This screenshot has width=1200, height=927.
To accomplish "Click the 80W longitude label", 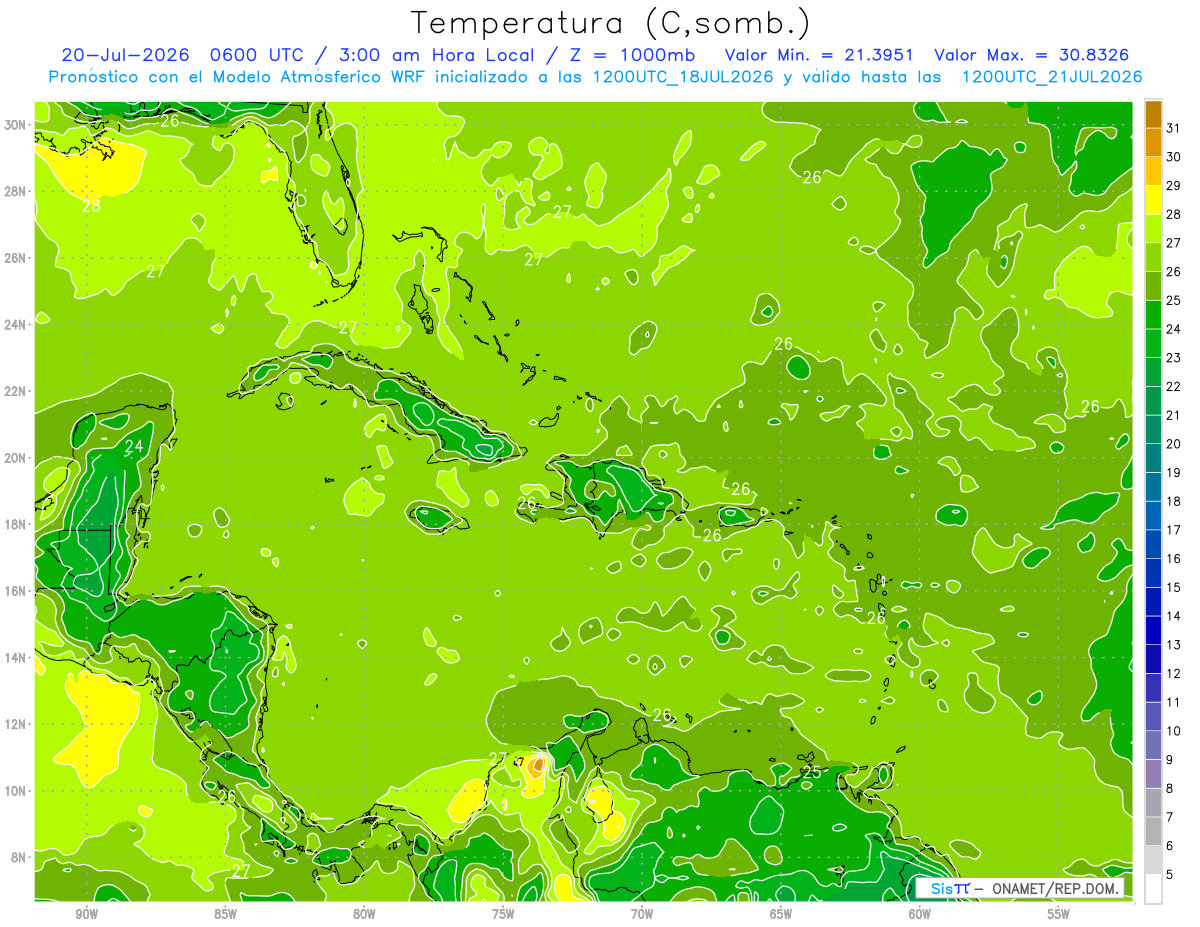I will (x=364, y=914).
